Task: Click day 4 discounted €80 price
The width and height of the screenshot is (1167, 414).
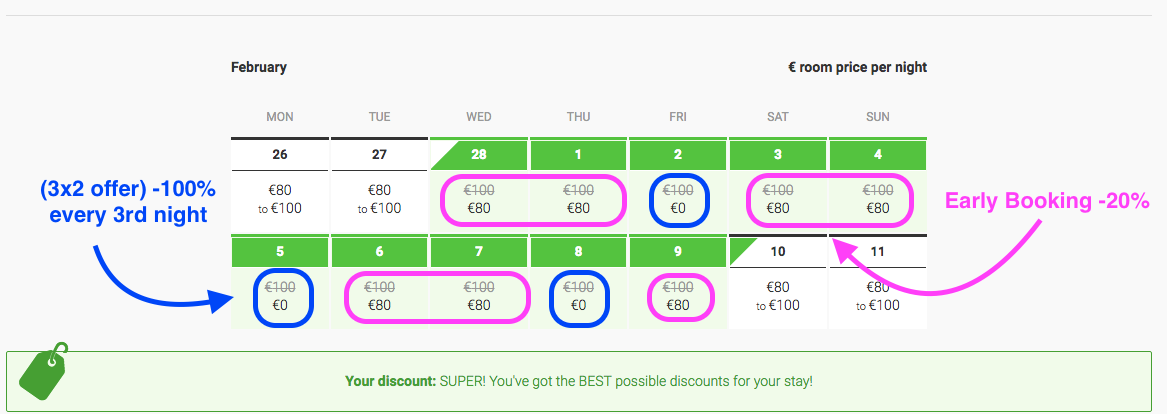Action: [877, 208]
